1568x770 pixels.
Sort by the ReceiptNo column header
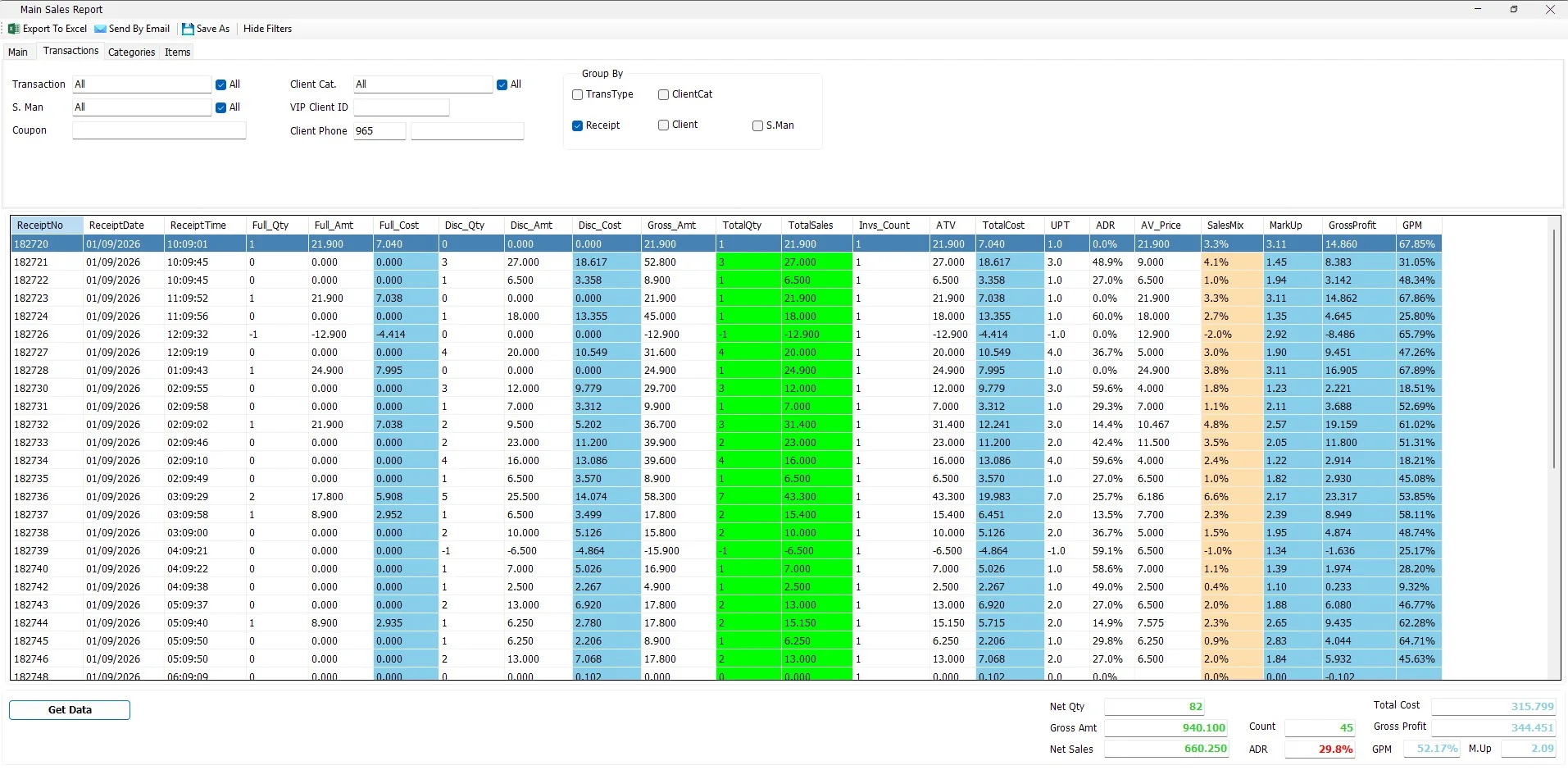coord(47,226)
